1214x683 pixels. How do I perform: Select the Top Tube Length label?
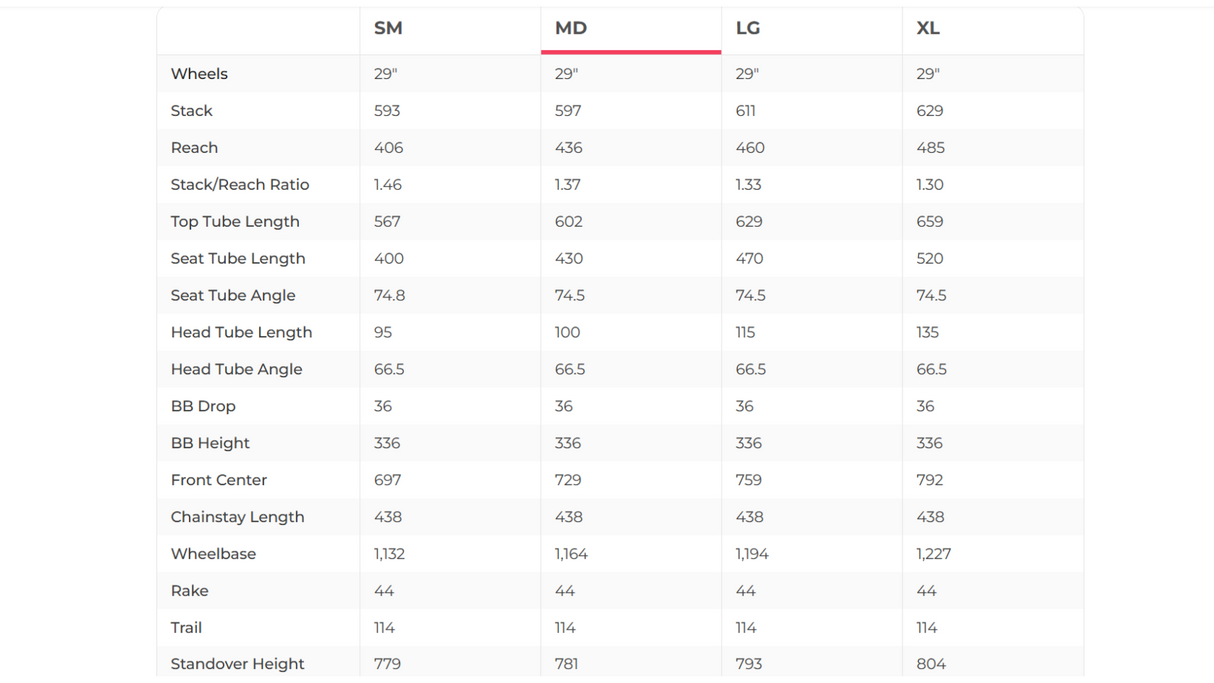click(x=235, y=222)
